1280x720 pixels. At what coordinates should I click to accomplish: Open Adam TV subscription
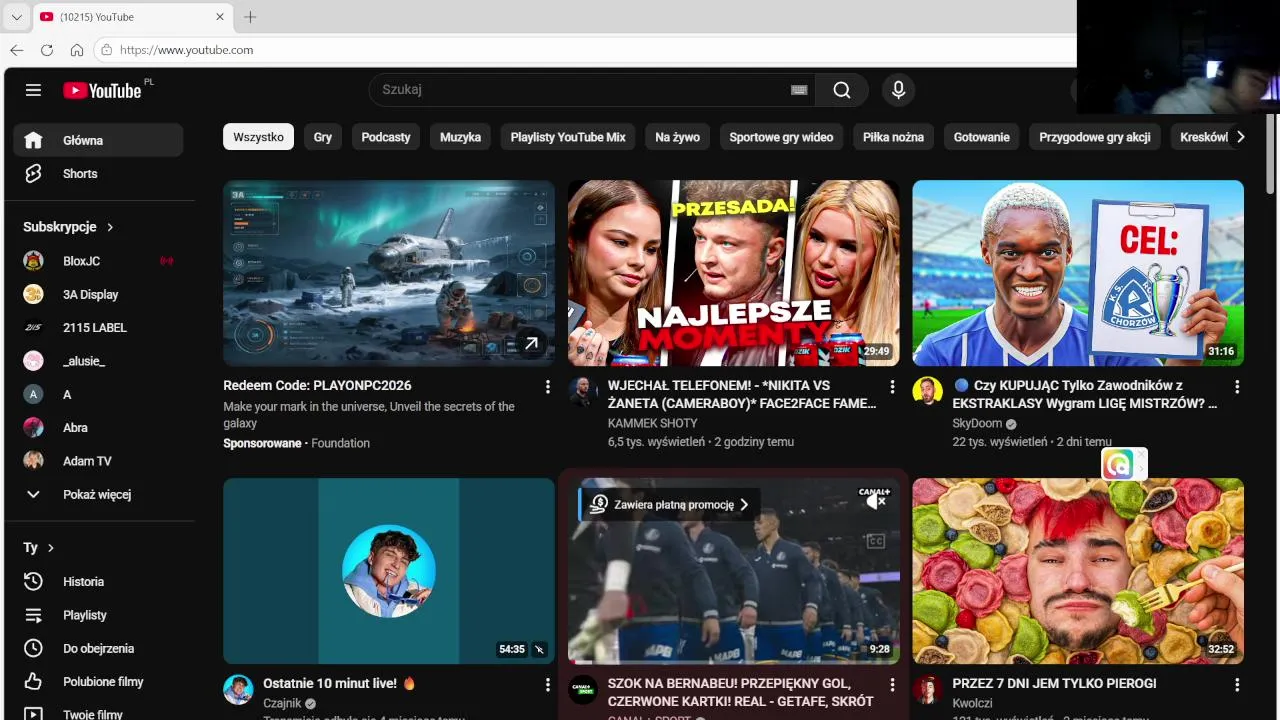click(x=98, y=461)
